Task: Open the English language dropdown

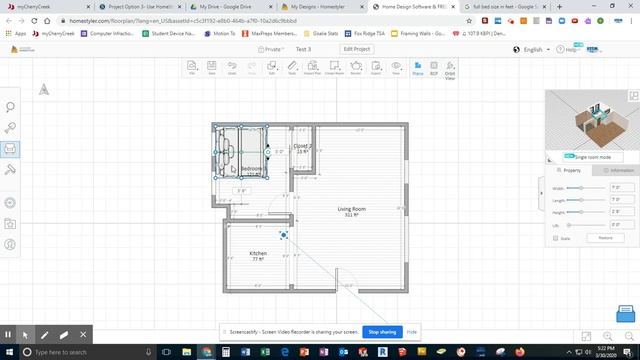Action: pyautogui.click(x=532, y=49)
